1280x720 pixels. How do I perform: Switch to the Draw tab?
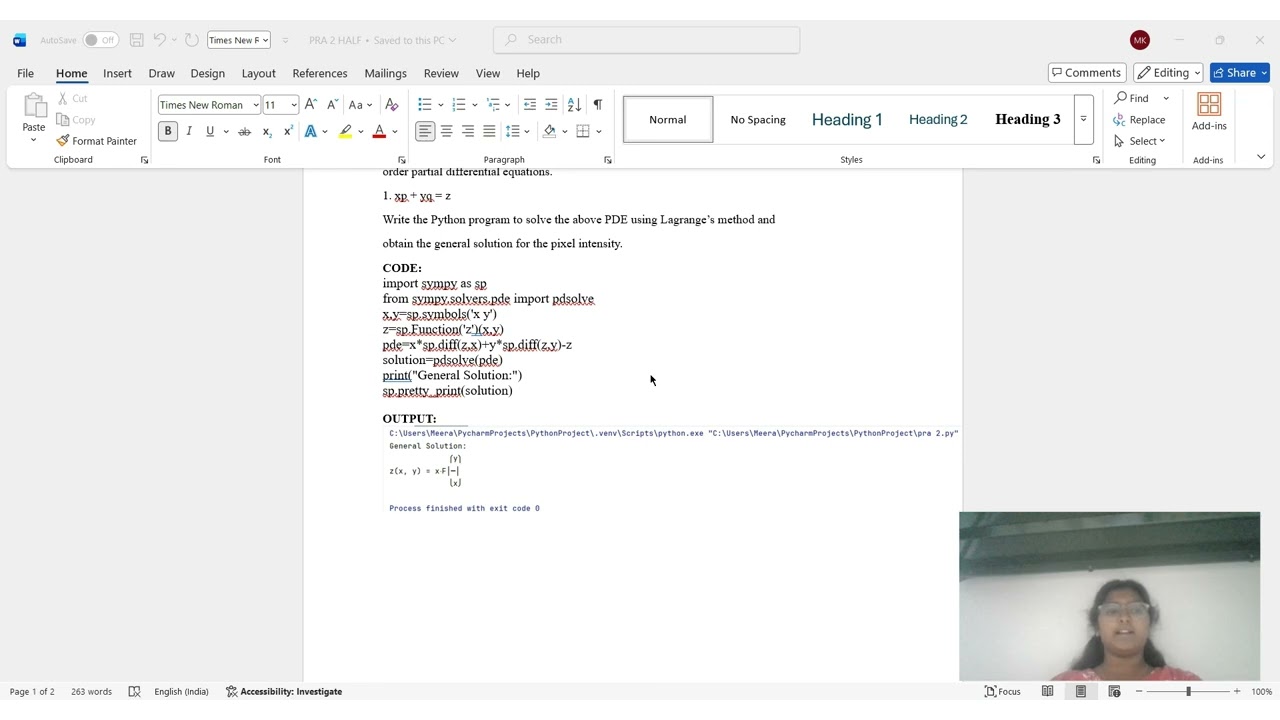[x=161, y=73]
